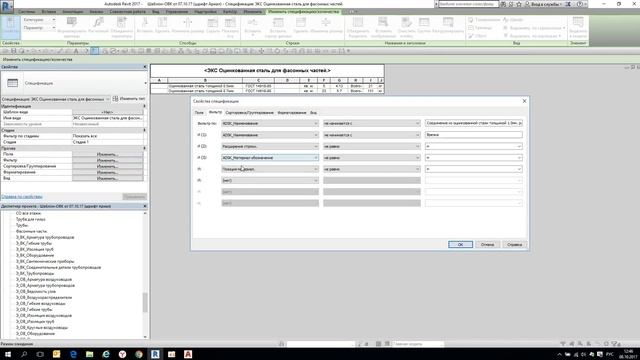Click the schedule title 'ЭКС Оцинкованная сталь'
This screenshot has width=640, height=360.
[267, 71]
